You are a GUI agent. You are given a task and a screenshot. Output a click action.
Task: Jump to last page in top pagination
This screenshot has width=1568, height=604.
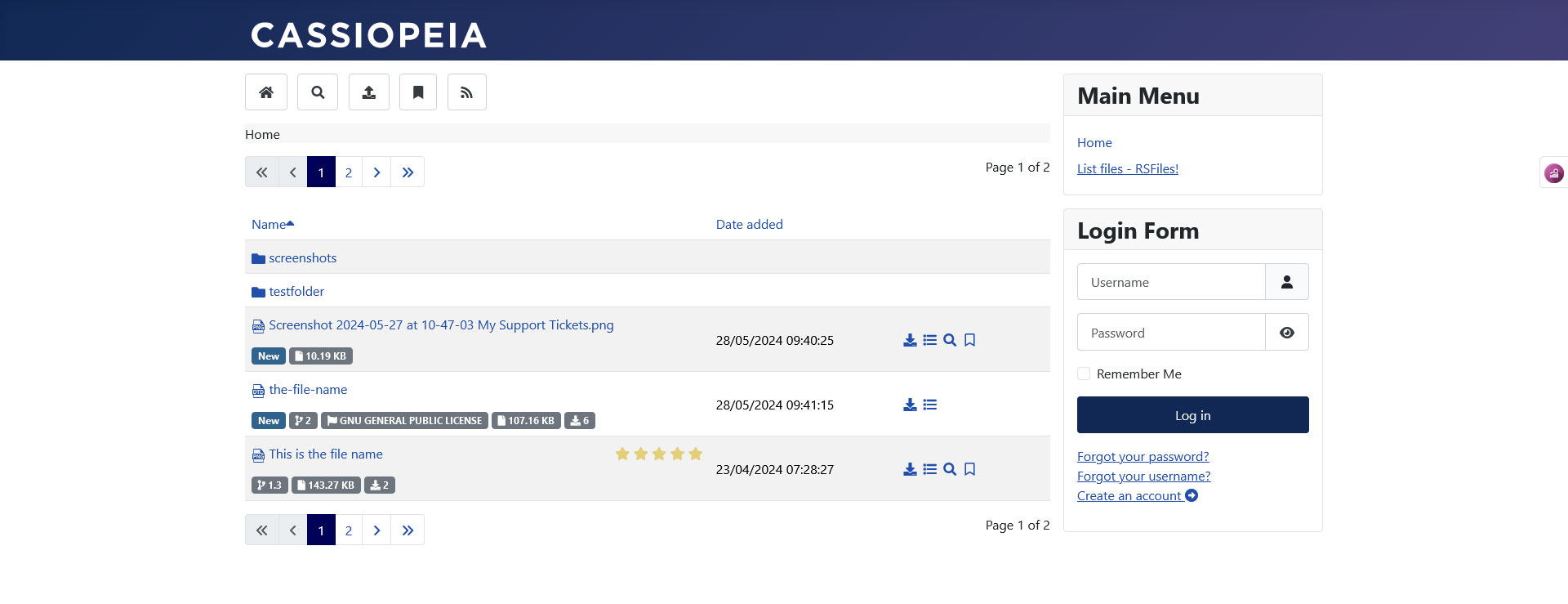pyautogui.click(x=408, y=172)
